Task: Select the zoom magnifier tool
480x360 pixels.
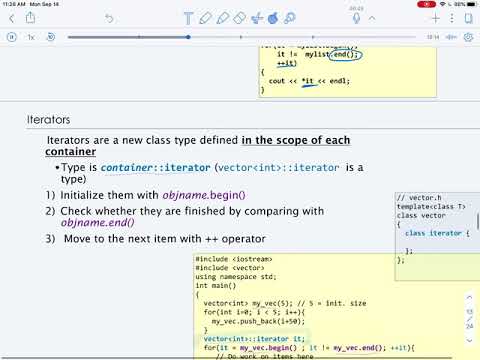Action: pos(290,18)
